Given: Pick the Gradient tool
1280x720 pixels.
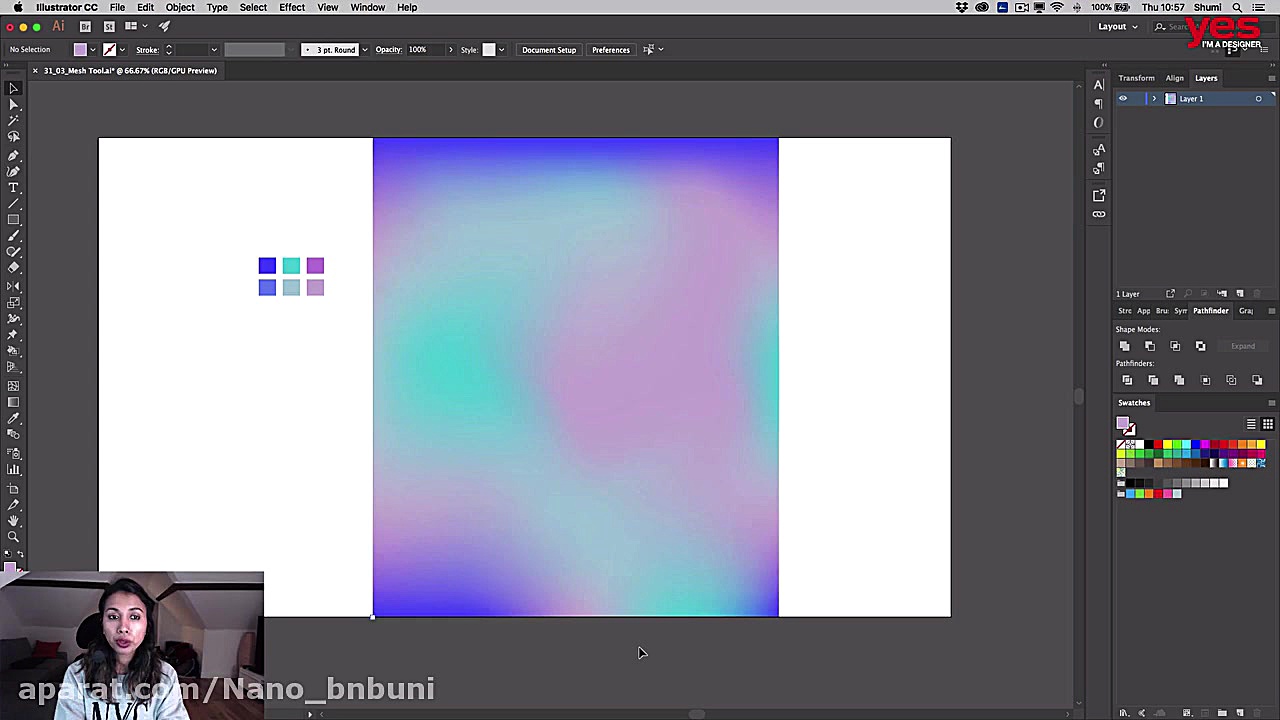Looking at the screenshot, I should (x=14, y=402).
